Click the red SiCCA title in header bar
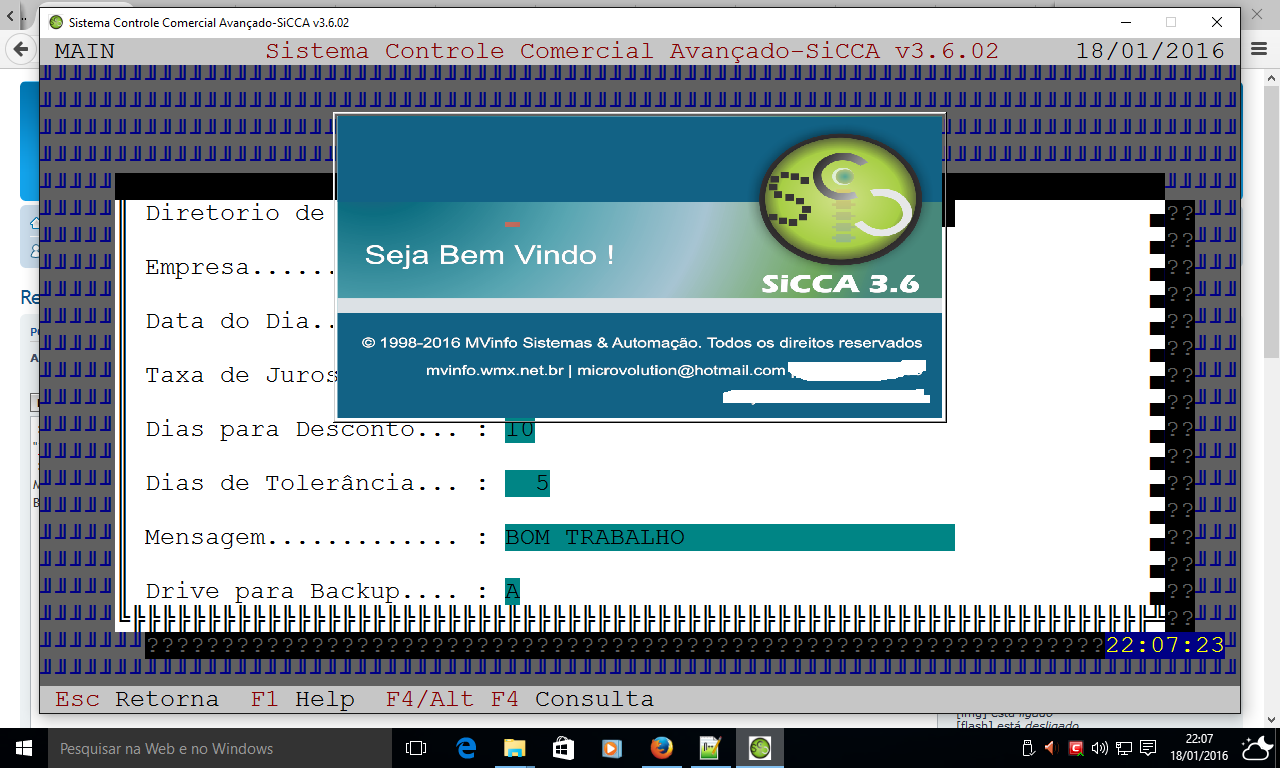This screenshot has height=768, width=1280. pos(632,51)
